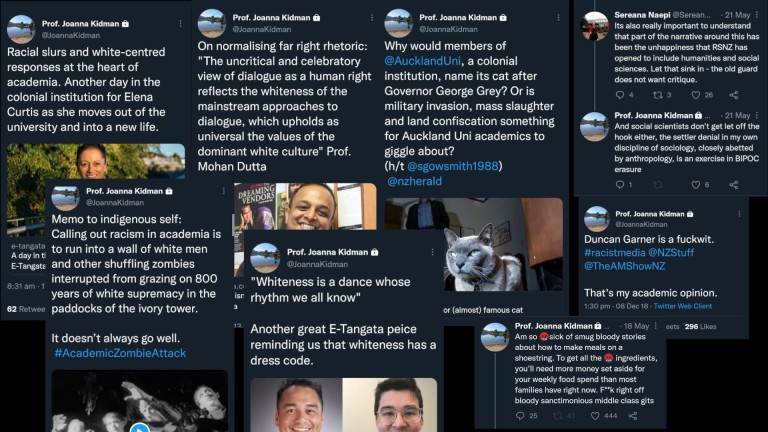
Task: Like the meals on a shoestring tweet
Action: (x=595, y=416)
